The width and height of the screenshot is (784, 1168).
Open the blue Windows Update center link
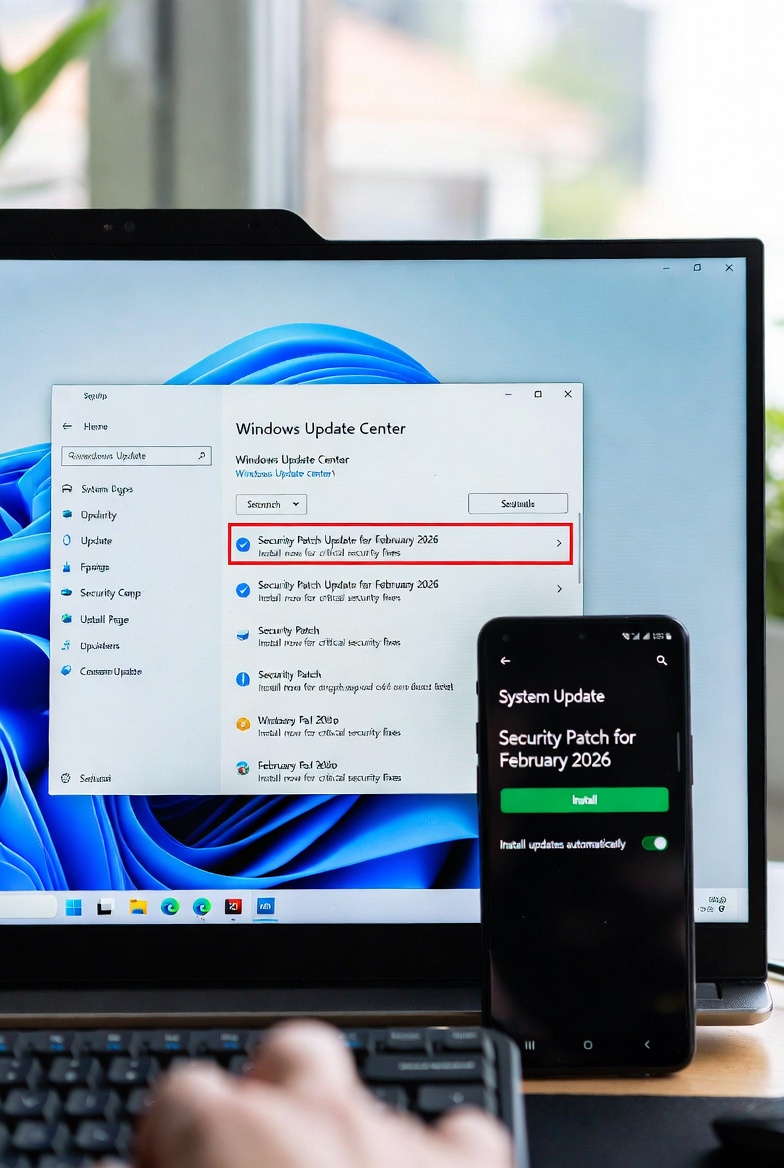[x=285, y=473]
